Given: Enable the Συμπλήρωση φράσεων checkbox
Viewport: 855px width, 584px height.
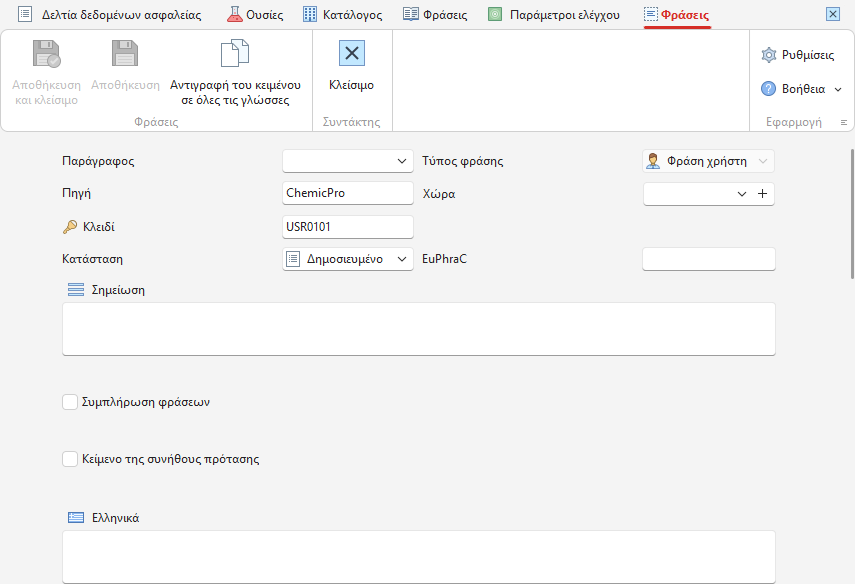Looking at the screenshot, I should [70, 402].
